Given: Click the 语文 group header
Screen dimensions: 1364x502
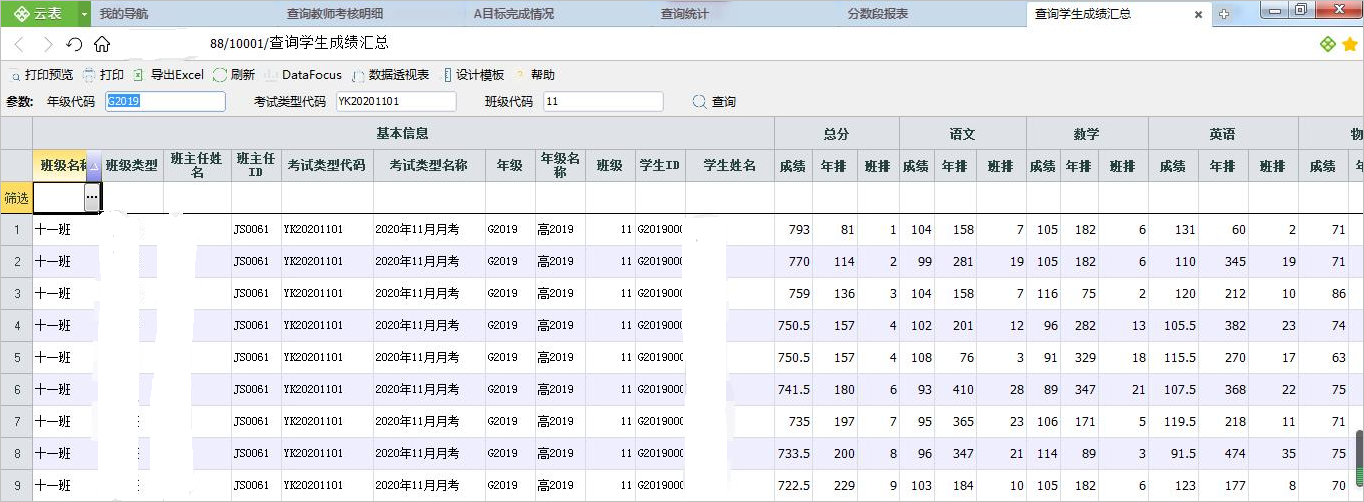Looking at the screenshot, I should 963,134.
